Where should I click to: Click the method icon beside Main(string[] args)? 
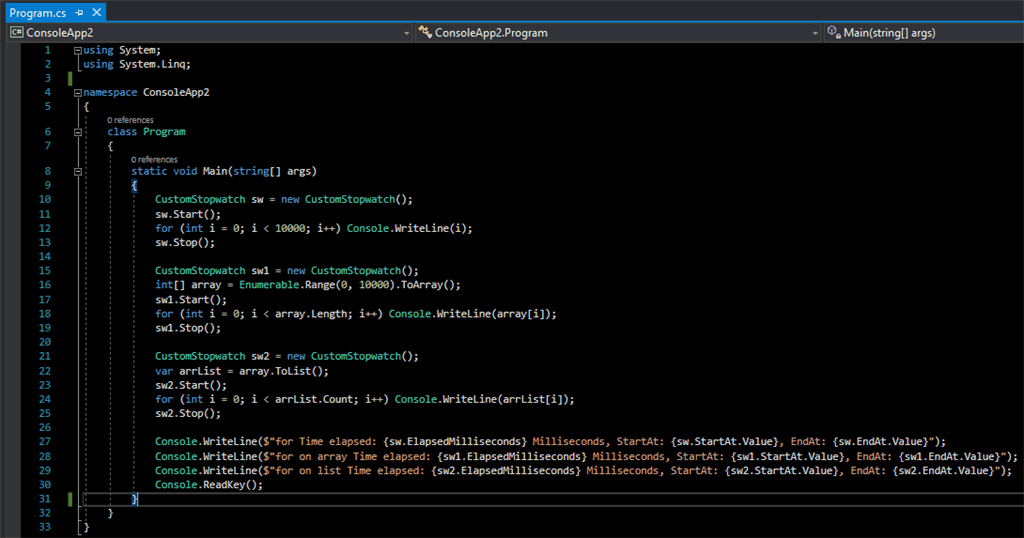833,32
